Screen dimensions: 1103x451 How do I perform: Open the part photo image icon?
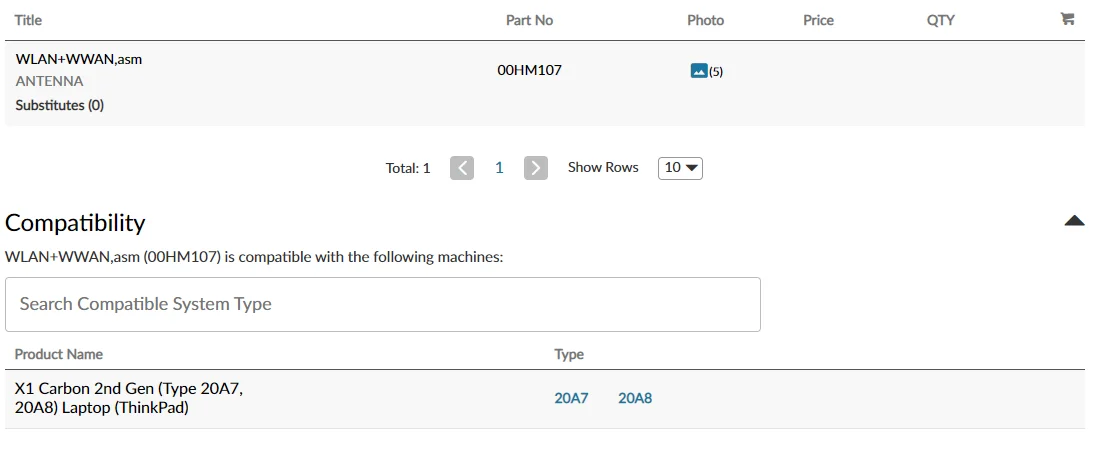coord(699,71)
